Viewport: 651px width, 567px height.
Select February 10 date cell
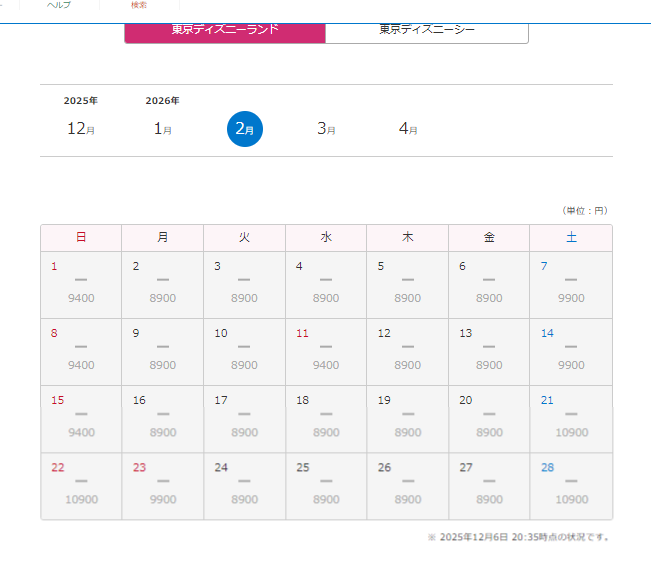[244, 352]
